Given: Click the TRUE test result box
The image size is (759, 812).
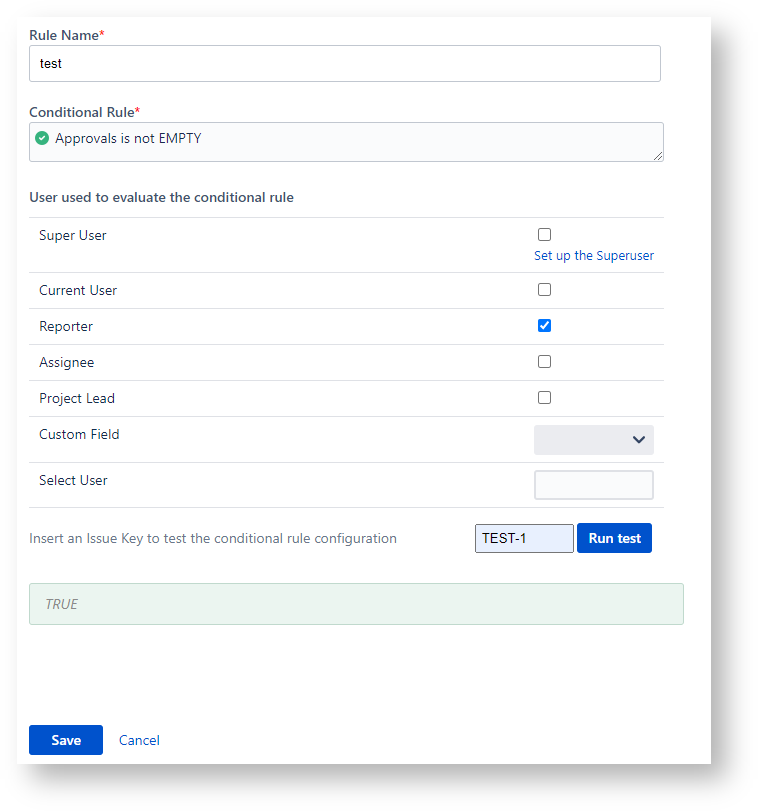Looking at the screenshot, I should [356, 604].
